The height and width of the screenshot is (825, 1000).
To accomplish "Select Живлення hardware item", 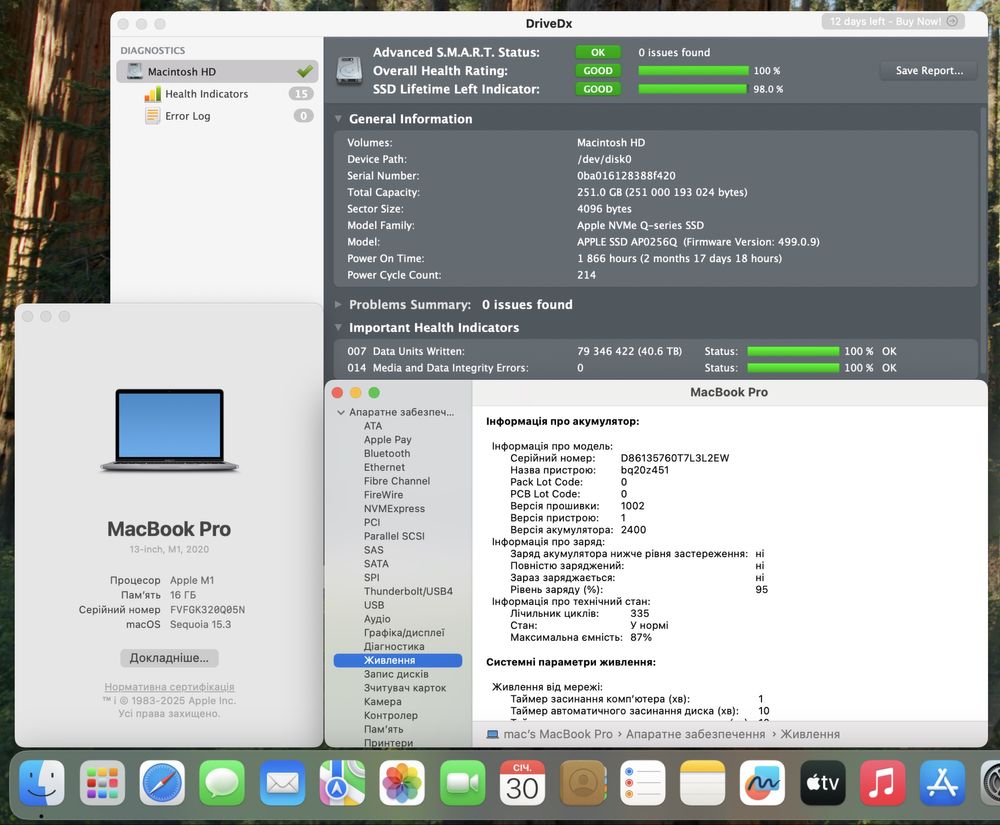I will tap(397, 661).
